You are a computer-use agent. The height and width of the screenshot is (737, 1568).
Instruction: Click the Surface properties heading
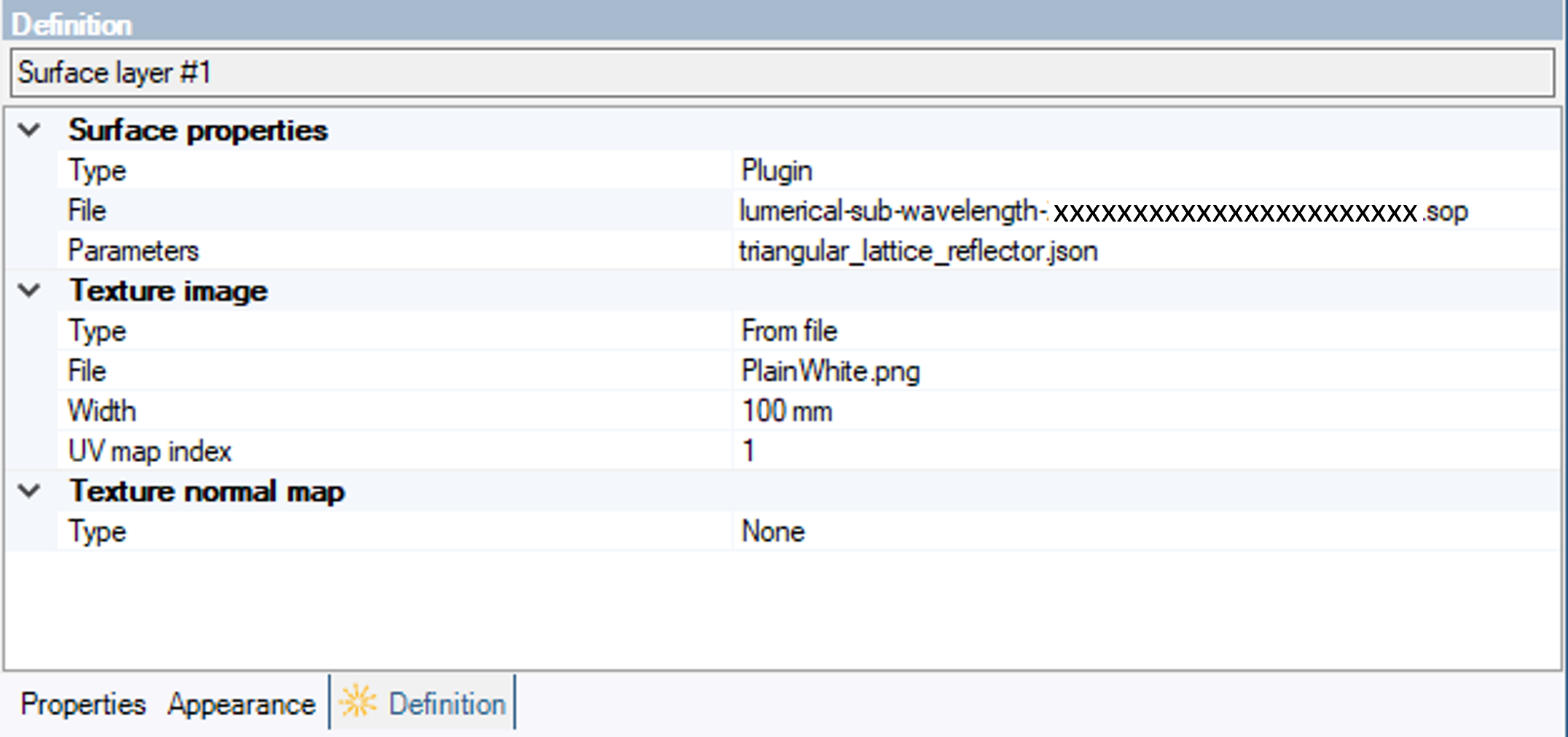coord(198,130)
